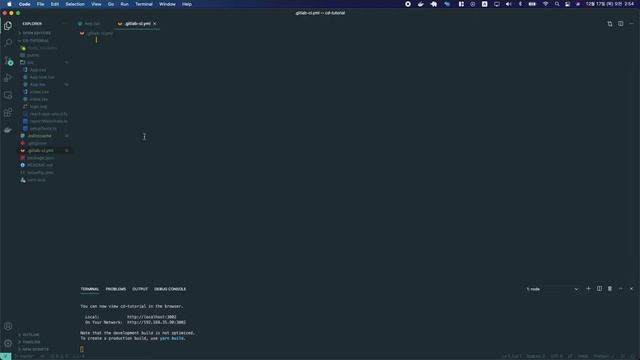This screenshot has width=640, height=360.
Task: Expand the Outline section
Action: pyautogui.click(x=31, y=335)
